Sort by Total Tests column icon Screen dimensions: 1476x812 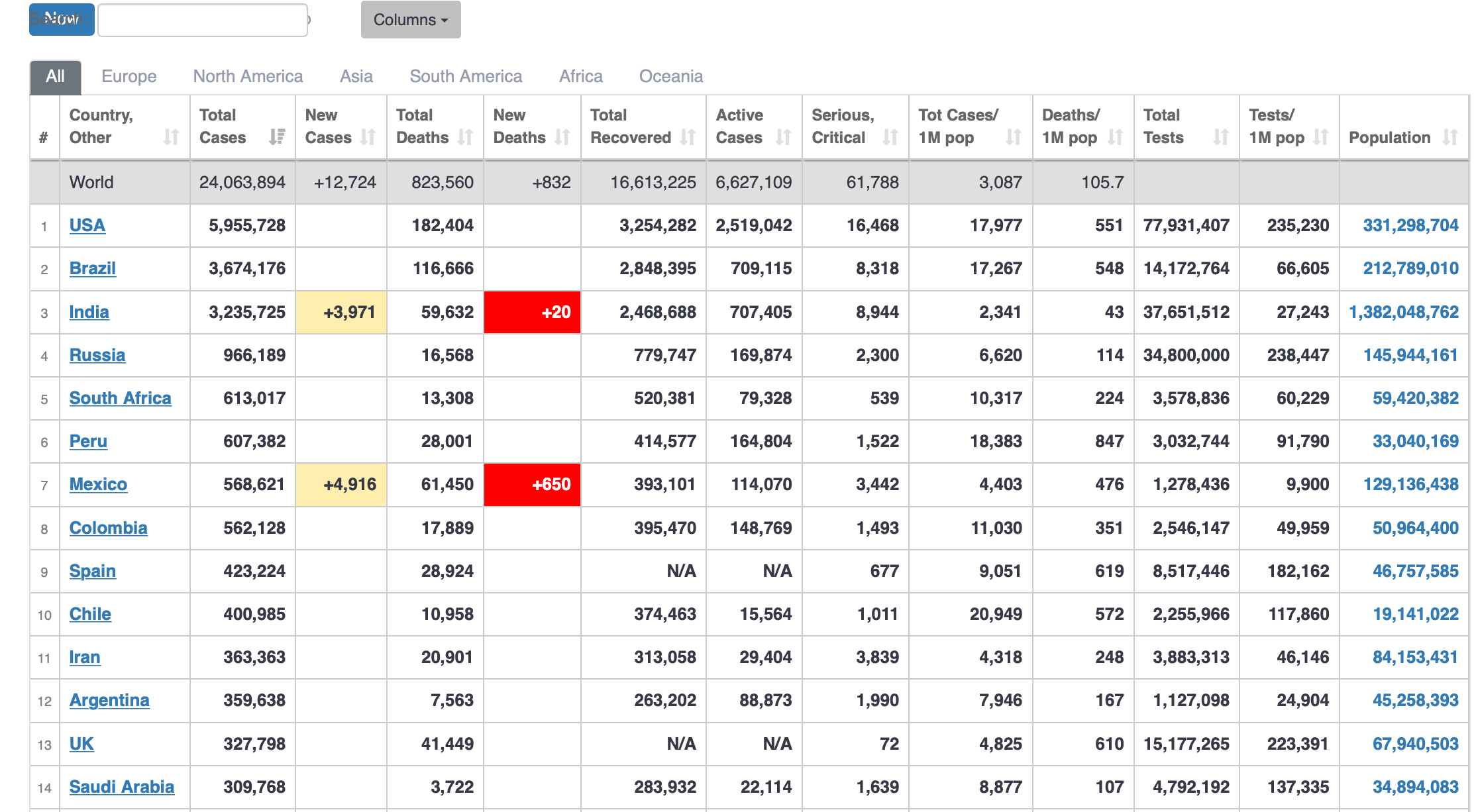click(x=1220, y=136)
